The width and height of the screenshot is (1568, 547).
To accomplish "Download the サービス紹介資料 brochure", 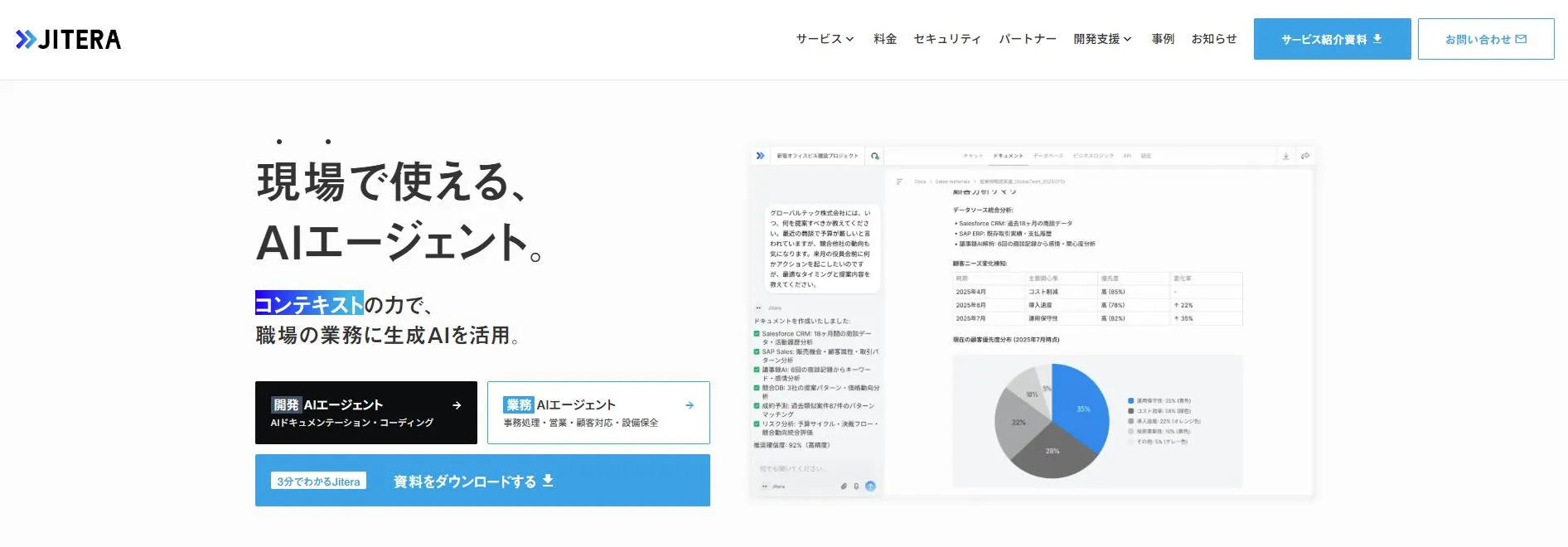I will (1332, 39).
